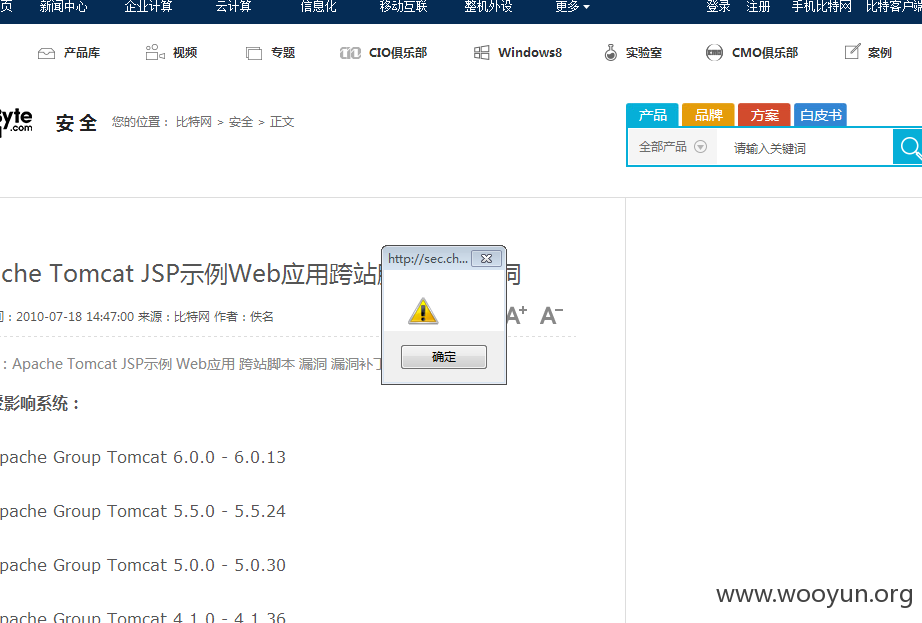Open 信息化 in top navigation
This screenshot has height=623, width=922.
click(318, 7)
